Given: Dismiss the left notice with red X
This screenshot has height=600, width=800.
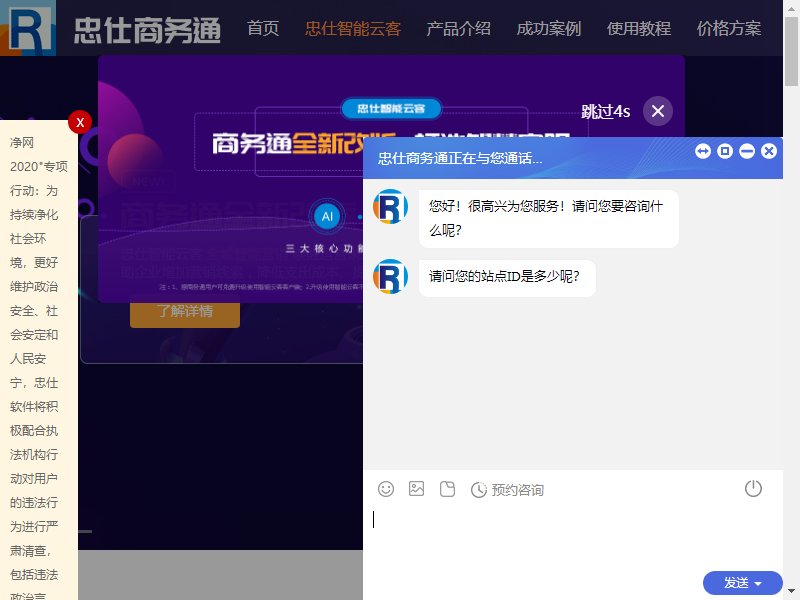Looking at the screenshot, I should point(80,122).
